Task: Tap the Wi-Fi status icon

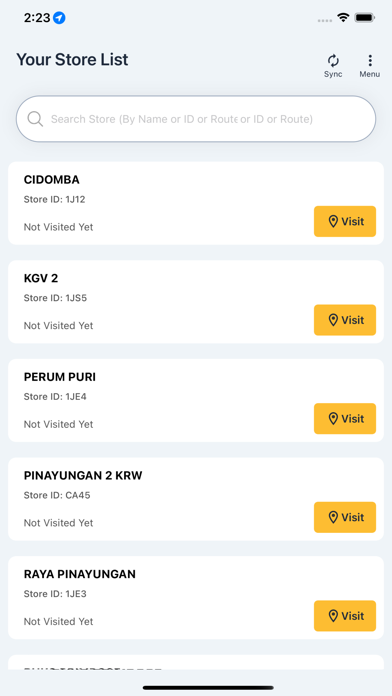Action: pyautogui.click(x=343, y=18)
